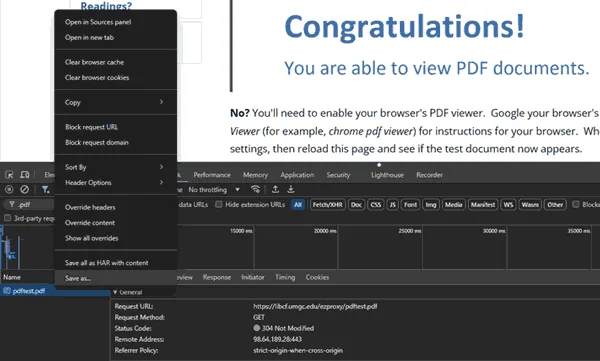Select the CSS filter type
This screenshot has height=361, width=600.
click(x=376, y=205)
